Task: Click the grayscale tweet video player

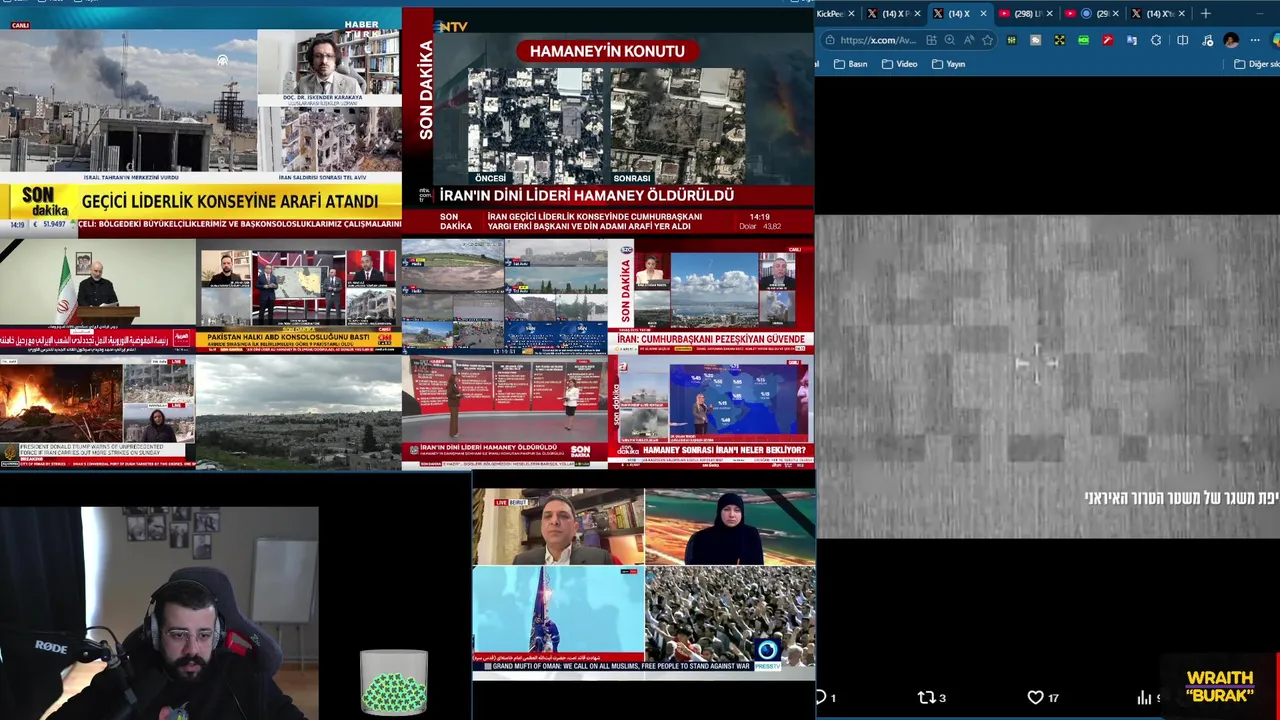Action: 1048,376
